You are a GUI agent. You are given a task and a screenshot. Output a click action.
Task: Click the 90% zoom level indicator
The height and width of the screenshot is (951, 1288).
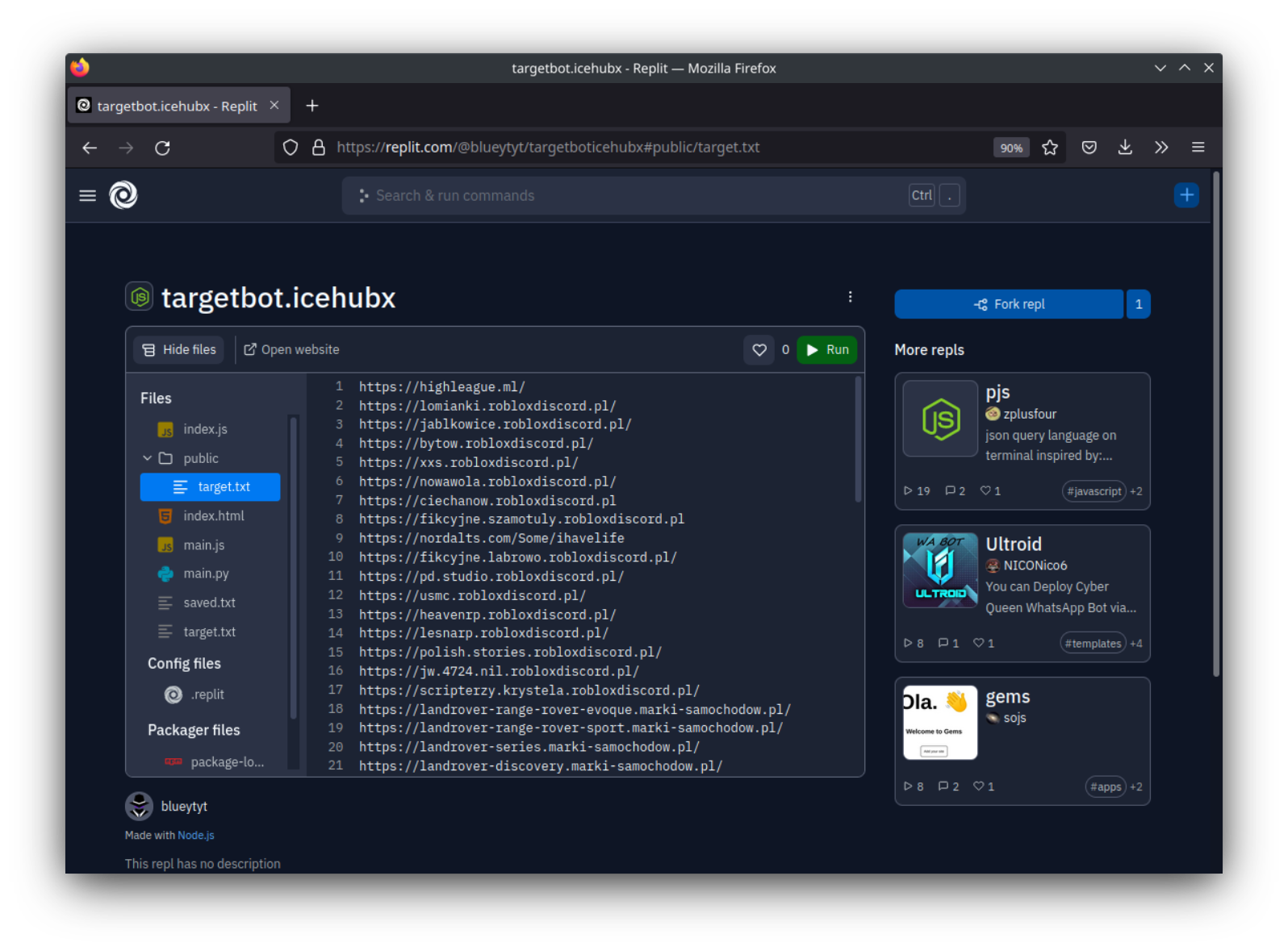coord(1011,148)
